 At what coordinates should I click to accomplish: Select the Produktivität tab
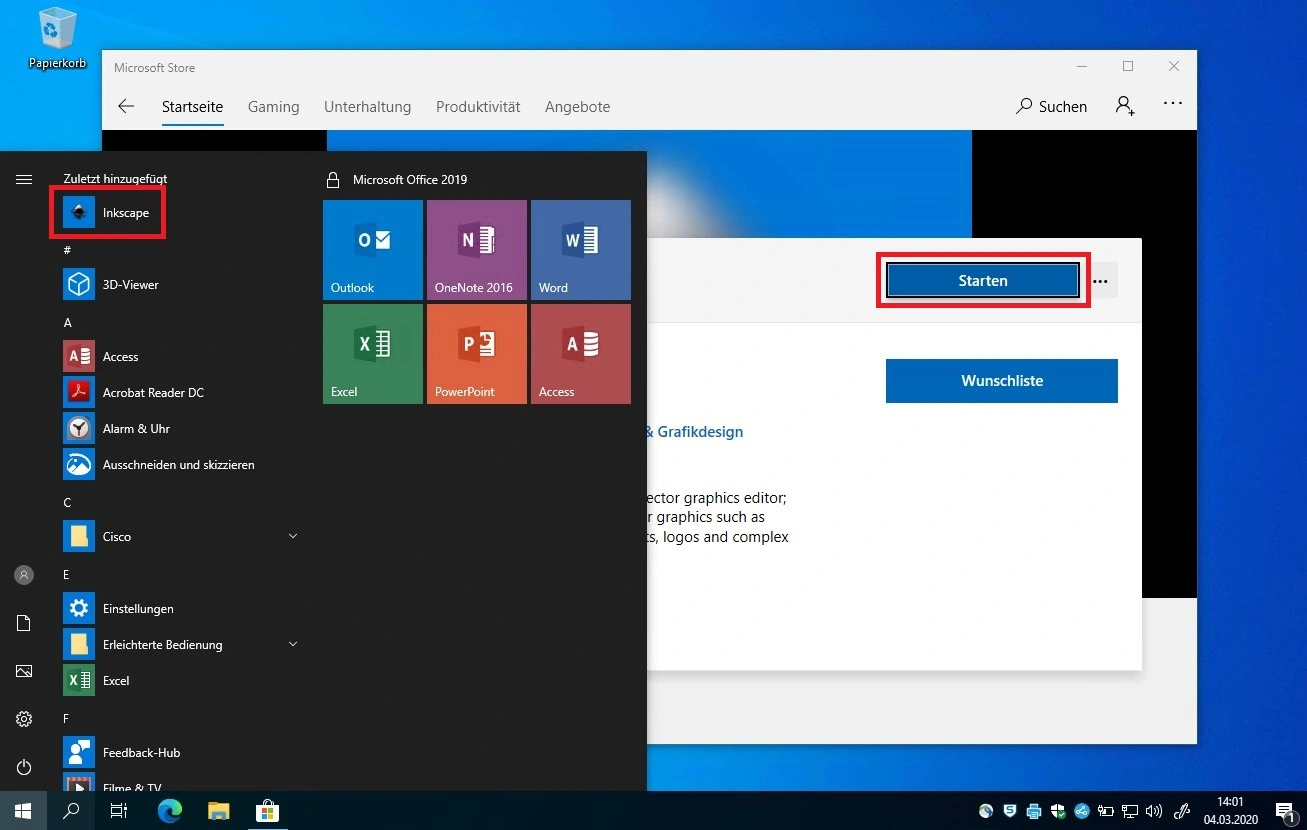click(478, 107)
